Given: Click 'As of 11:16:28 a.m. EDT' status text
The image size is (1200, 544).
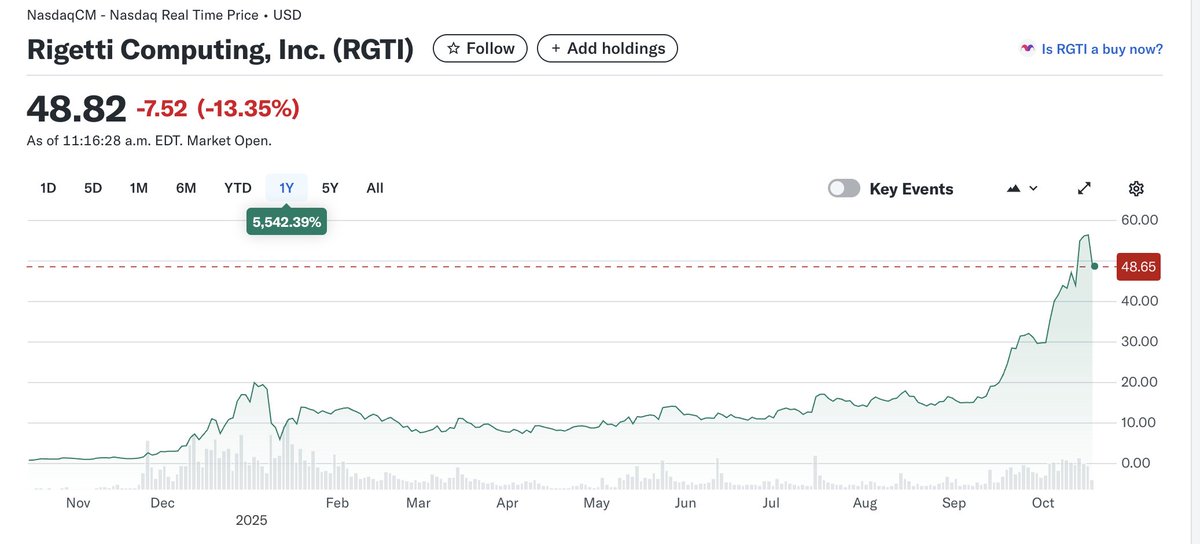Looking at the screenshot, I should pos(149,141).
